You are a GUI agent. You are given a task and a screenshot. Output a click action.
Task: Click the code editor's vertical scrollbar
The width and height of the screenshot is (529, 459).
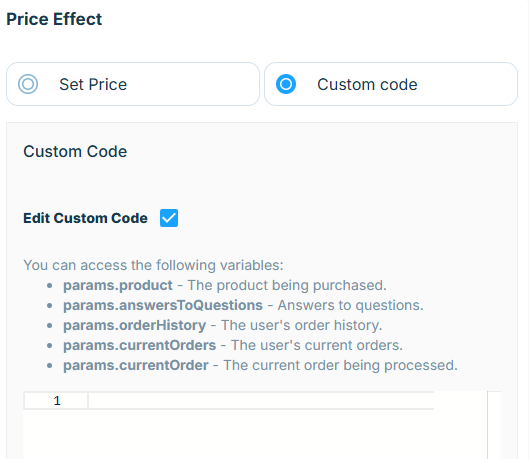click(494, 425)
